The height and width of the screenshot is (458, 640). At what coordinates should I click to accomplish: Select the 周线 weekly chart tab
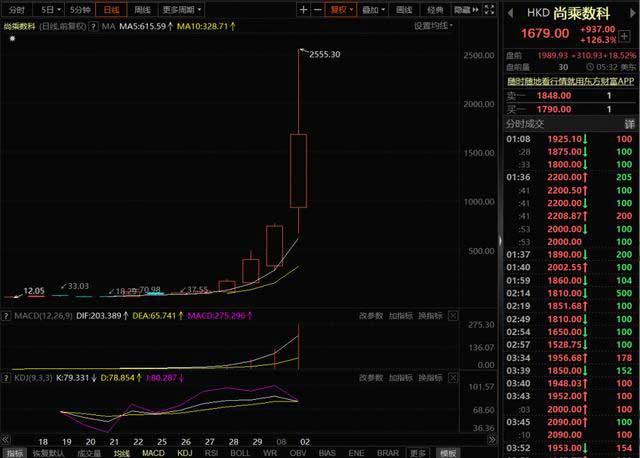click(x=142, y=10)
